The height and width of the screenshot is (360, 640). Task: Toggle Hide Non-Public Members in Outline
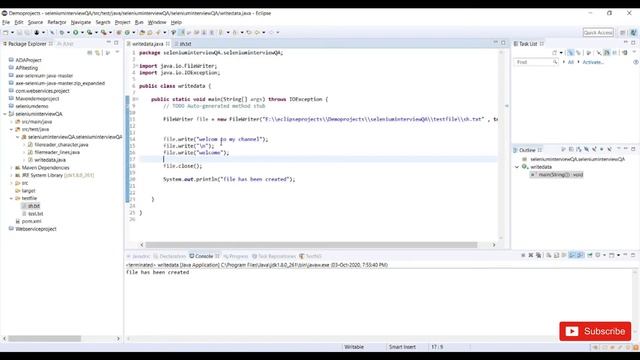pyautogui.click(x=601, y=150)
